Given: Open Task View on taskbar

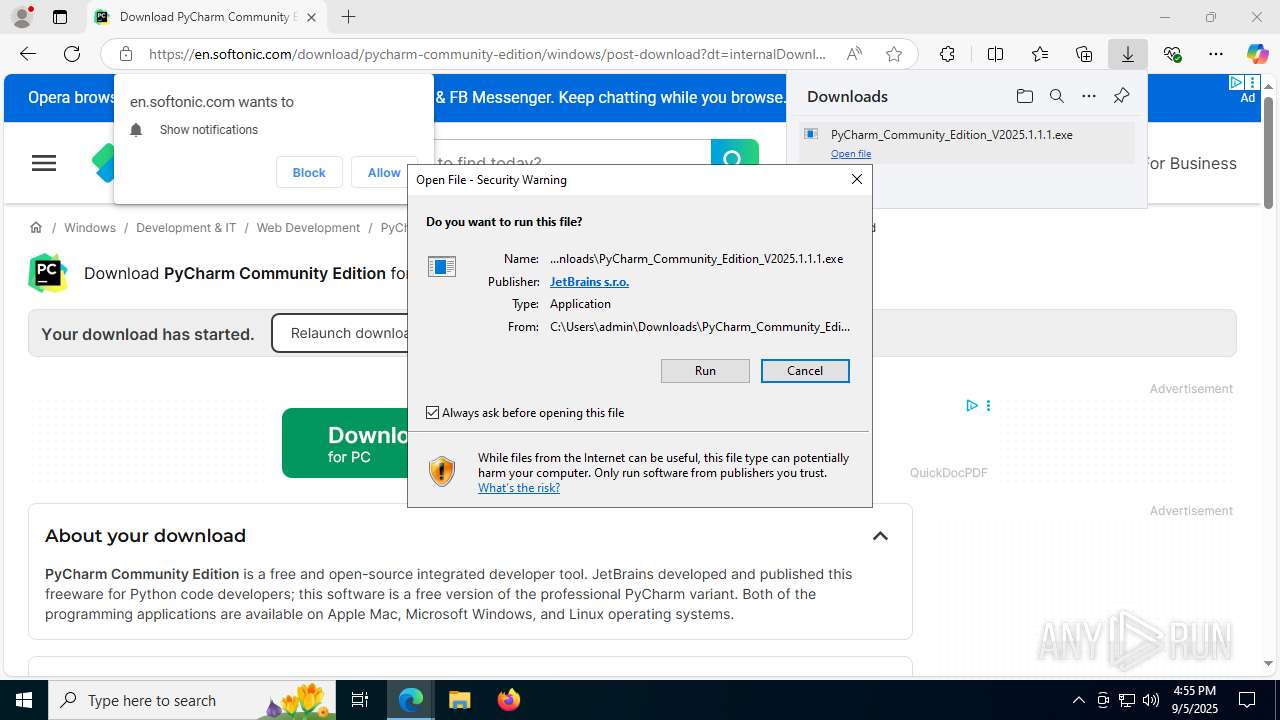Looking at the screenshot, I should tap(360, 700).
